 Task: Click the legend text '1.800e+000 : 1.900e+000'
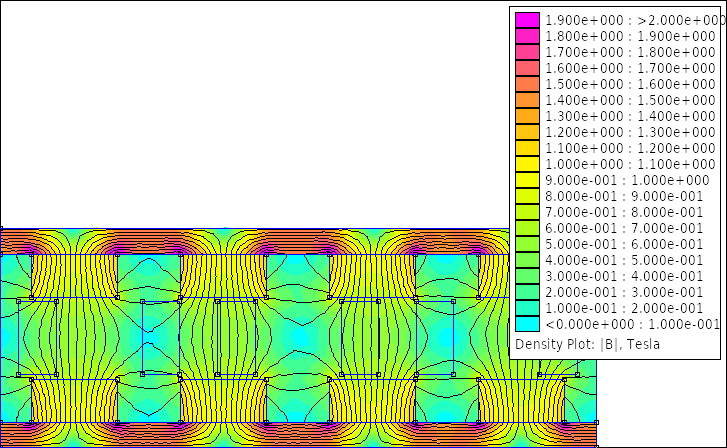click(630, 36)
